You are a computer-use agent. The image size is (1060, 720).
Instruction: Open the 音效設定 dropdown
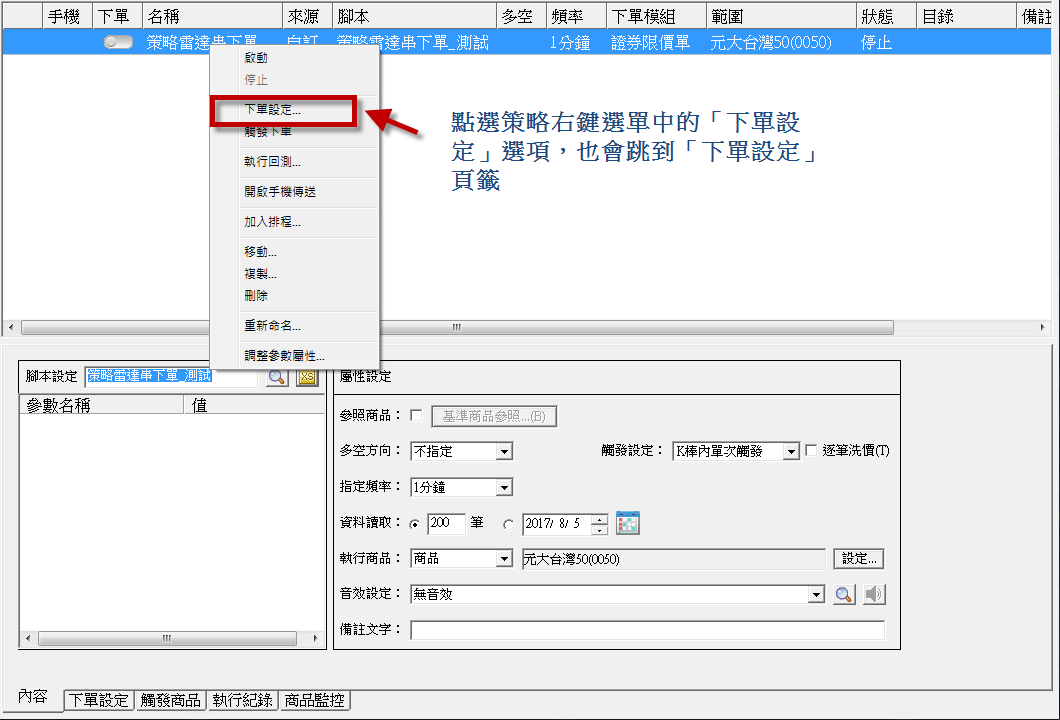pyautogui.click(x=816, y=595)
